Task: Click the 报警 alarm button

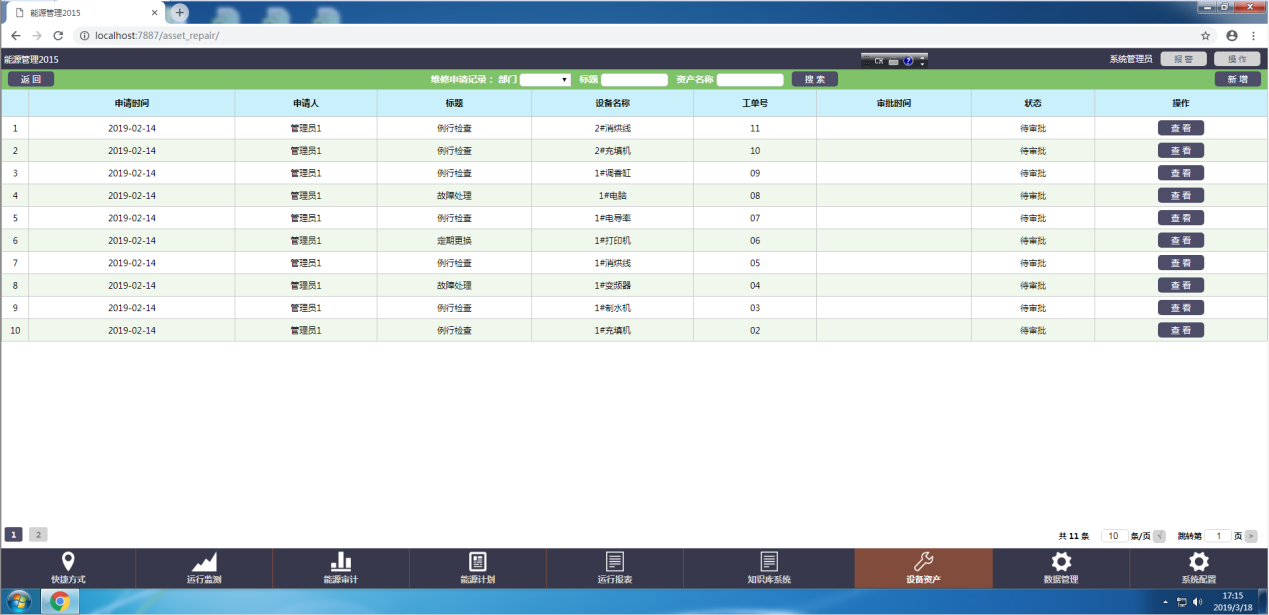Action: tap(1183, 59)
